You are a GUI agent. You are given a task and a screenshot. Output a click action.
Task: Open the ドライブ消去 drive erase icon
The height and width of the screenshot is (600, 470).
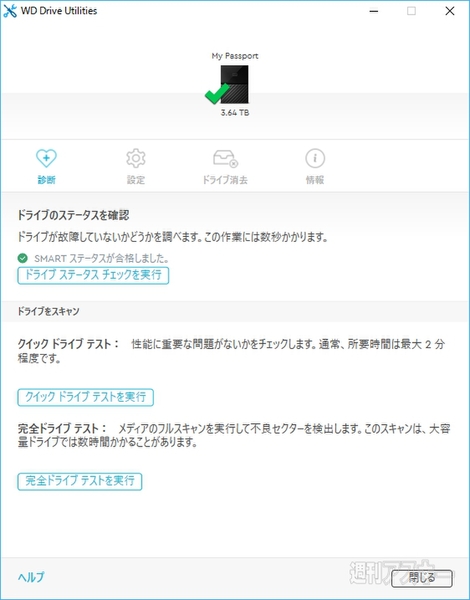click(x=225, y=158)
